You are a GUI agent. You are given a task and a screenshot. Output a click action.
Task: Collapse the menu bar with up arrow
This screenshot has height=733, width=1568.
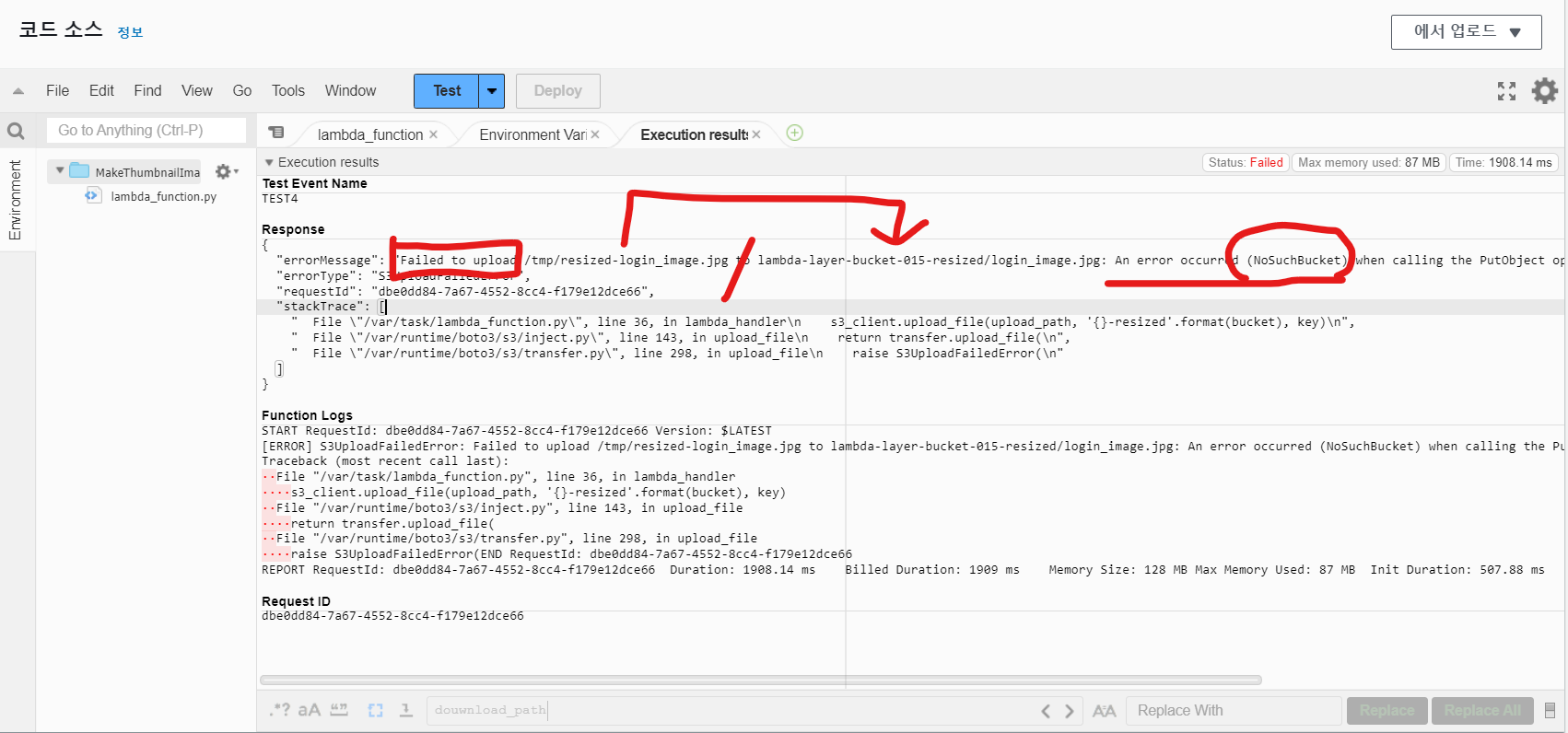pyautogui.click(x=18, y=91)
